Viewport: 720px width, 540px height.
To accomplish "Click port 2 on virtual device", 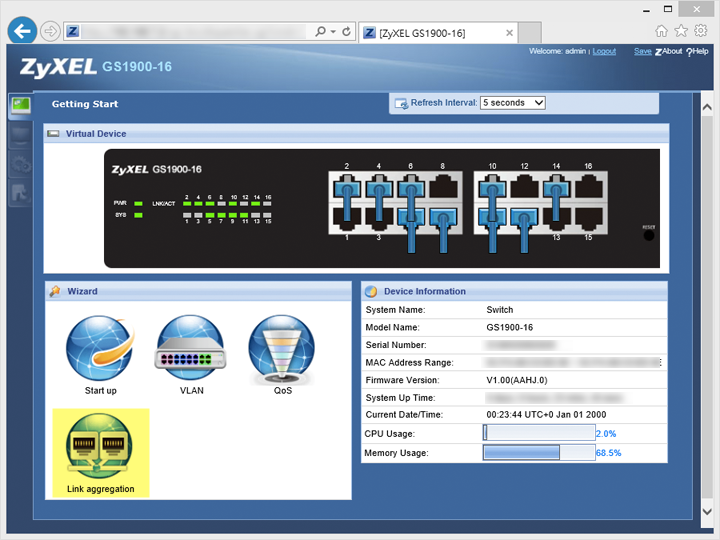I will pyautogui.click(x=347, y=188).
